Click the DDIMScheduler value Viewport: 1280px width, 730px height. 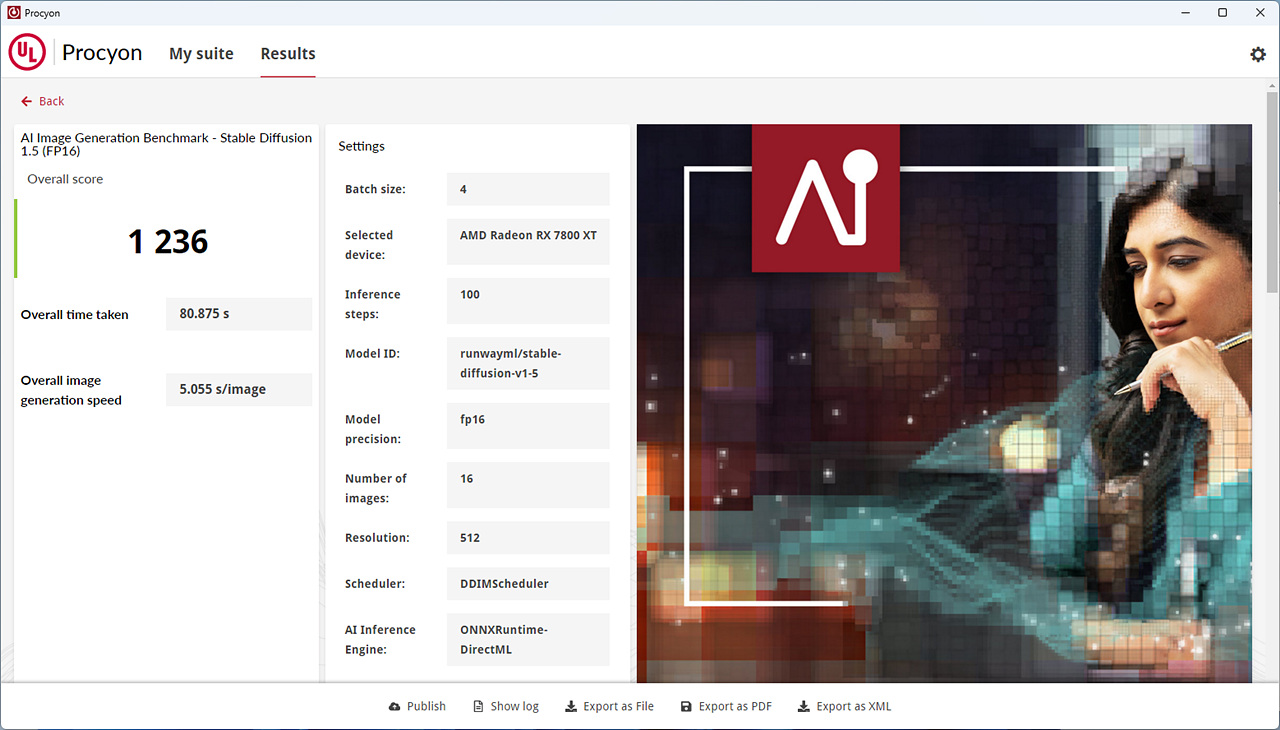528,584
